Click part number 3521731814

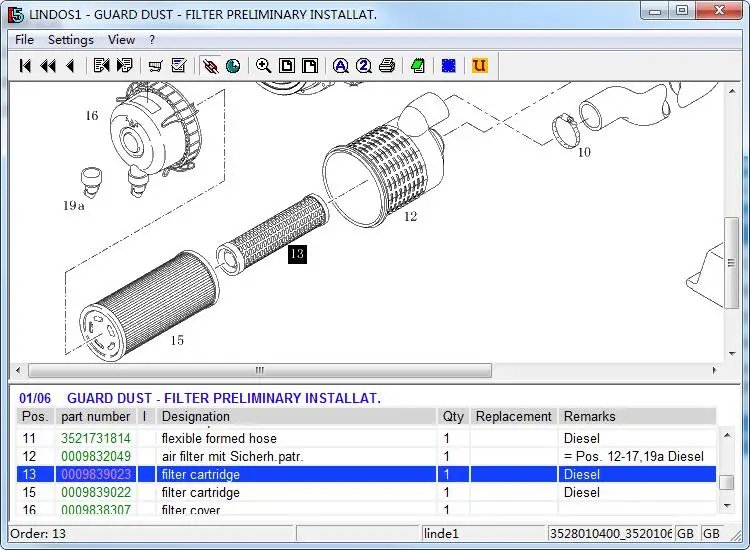coord(96,438)
